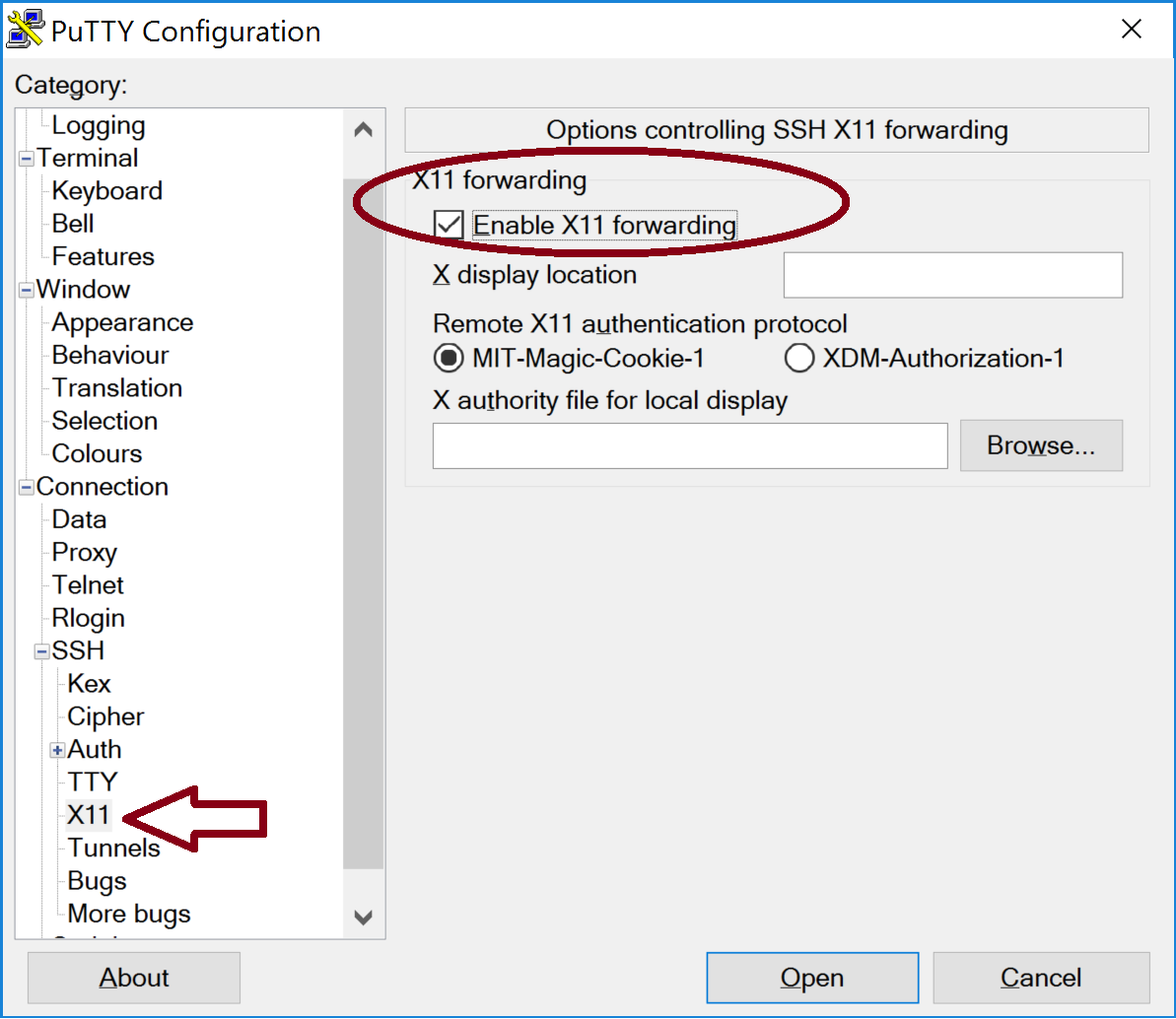Select MIT-Magic-Cookie-1 authentication protocol

449,359
